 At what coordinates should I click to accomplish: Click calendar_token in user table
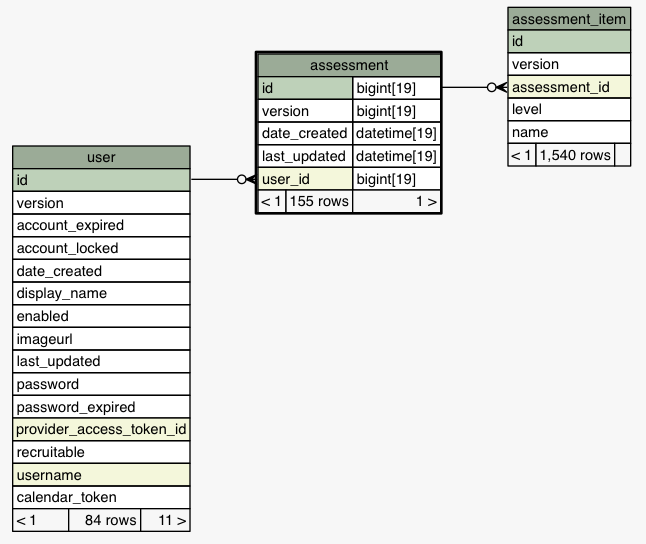point(101,497)
